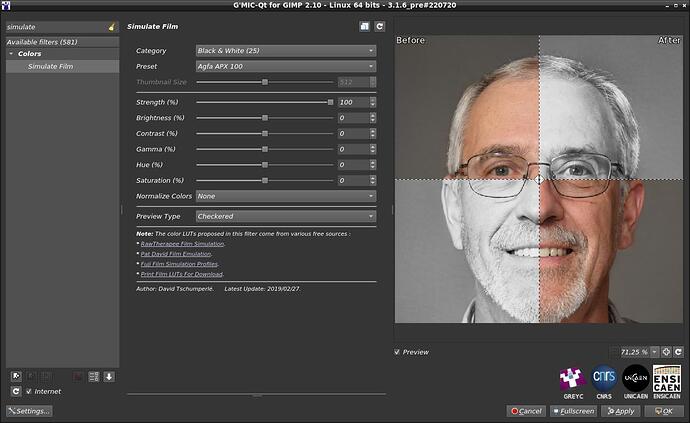Open the Settings... button
690x423 pixels.
(29, 411)
